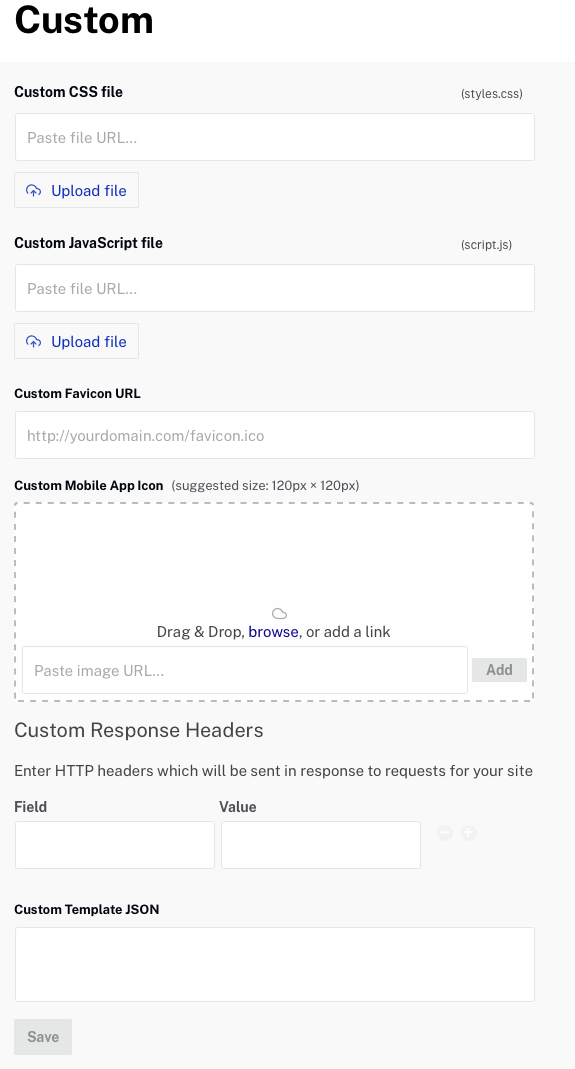Click the cloud icon in the drop zone
This screenshot has width=575, height=1069.
click(279, 614)
